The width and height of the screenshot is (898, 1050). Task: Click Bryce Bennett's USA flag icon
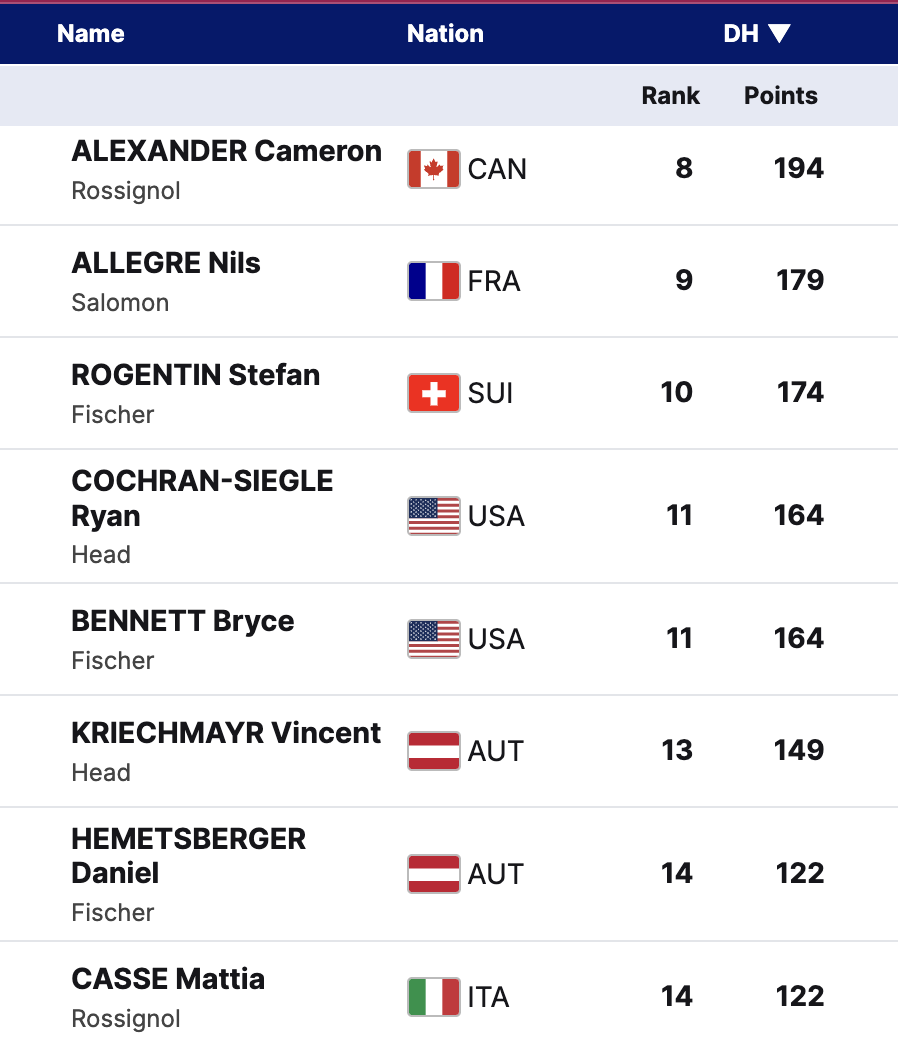point(433,639)
